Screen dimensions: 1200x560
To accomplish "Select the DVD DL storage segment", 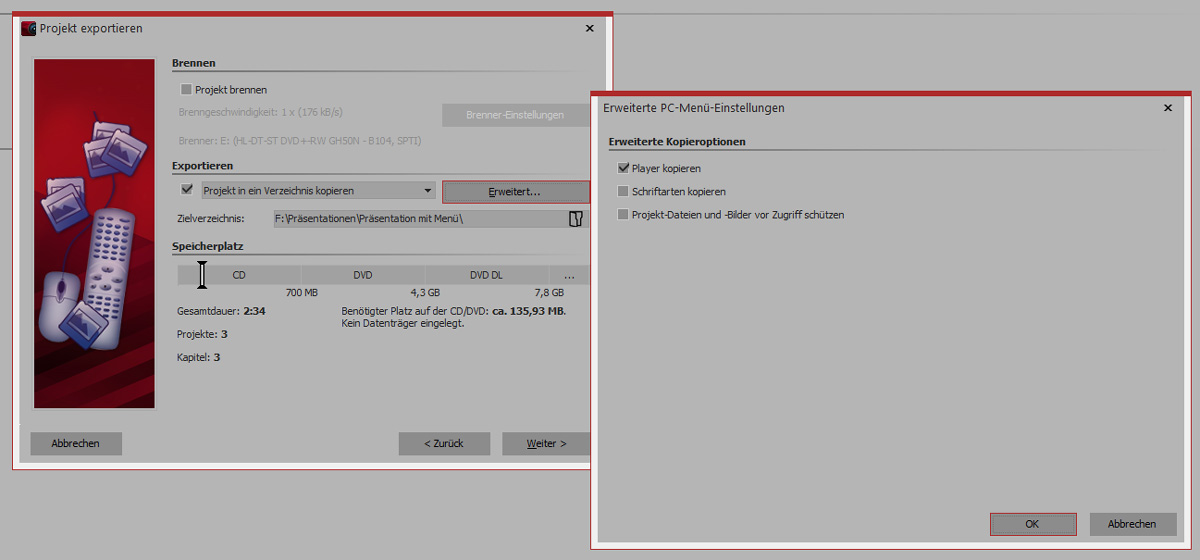I will point(486,275).
